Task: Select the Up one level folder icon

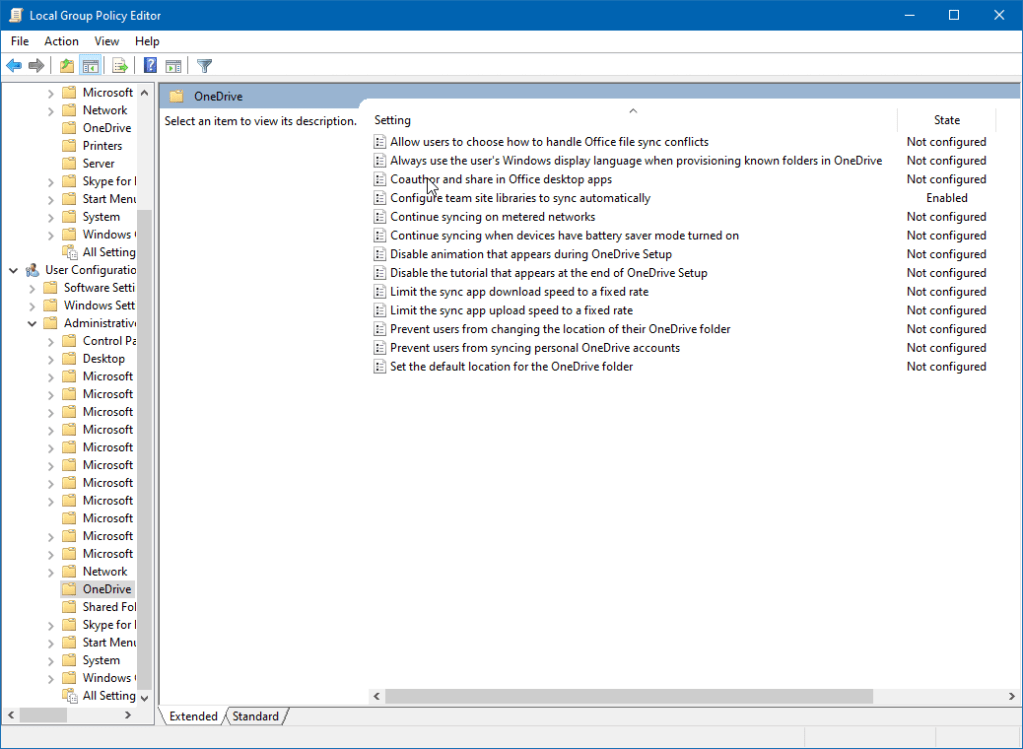Action: coord(65,65)
